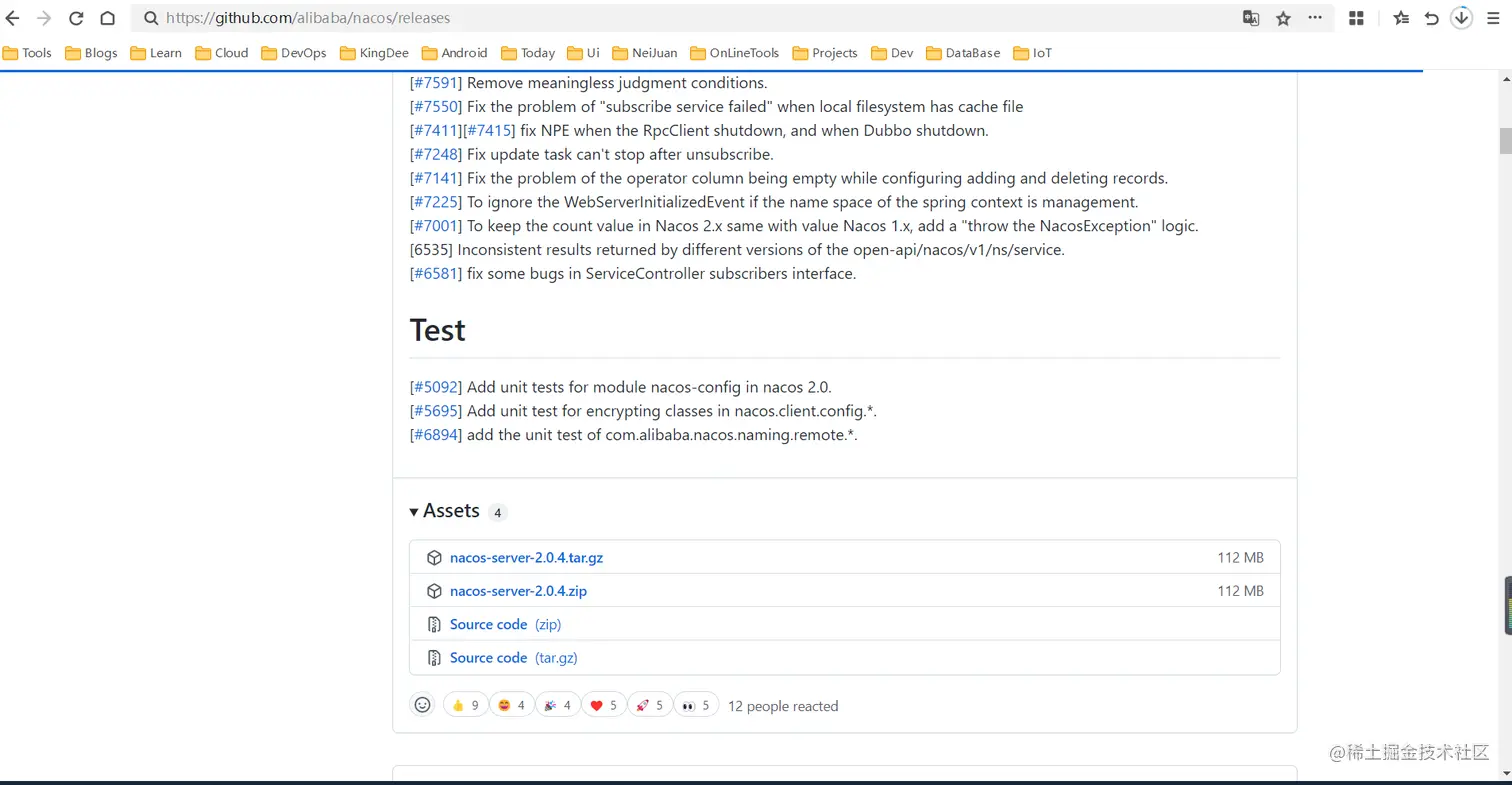Click the 112 MB size of nacos-server-2.0.4.tar.gz

tap(1241, 558)
